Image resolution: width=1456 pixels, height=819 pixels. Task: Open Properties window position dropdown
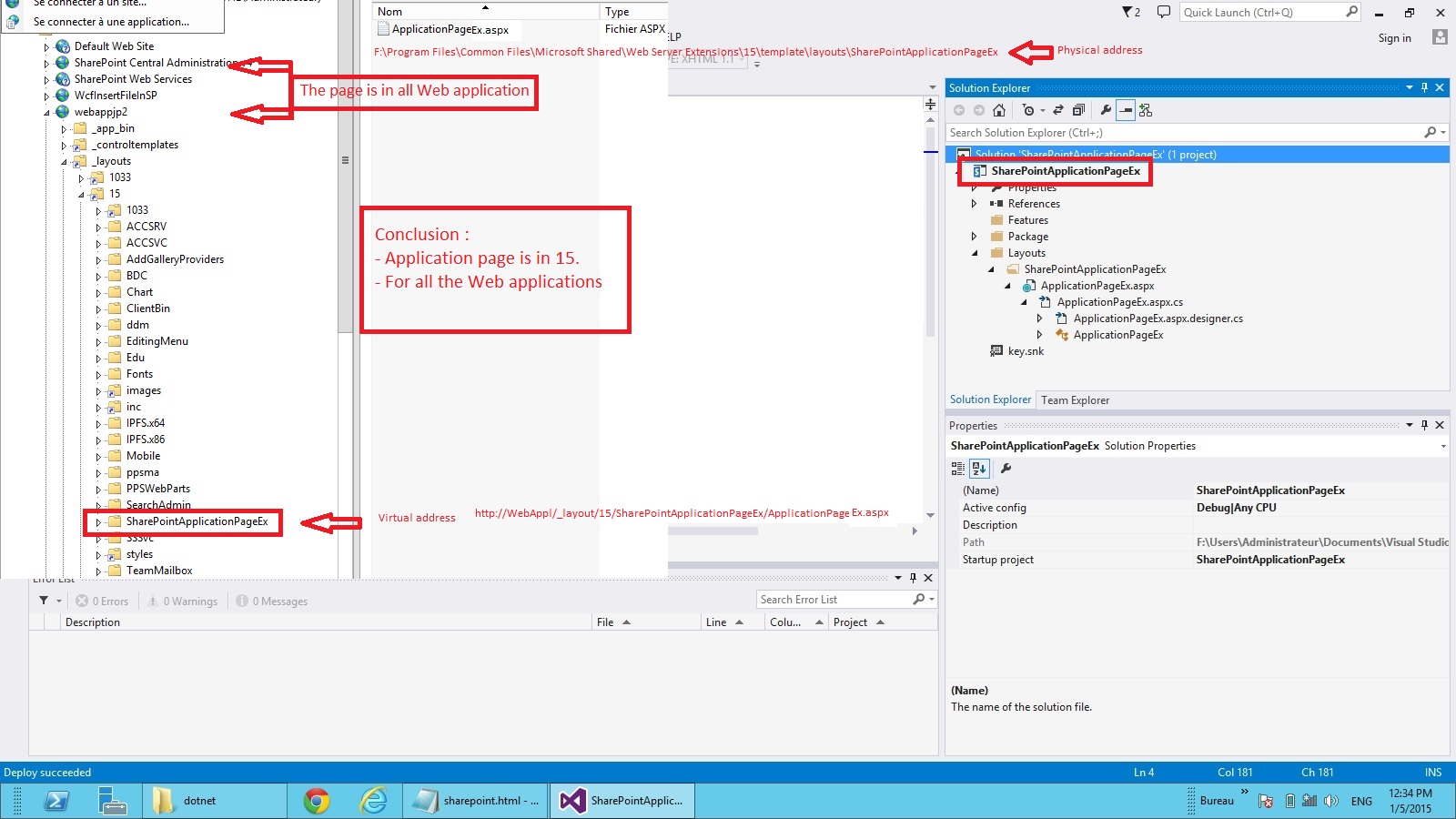pyautogui.click(x=1410, y=425)
